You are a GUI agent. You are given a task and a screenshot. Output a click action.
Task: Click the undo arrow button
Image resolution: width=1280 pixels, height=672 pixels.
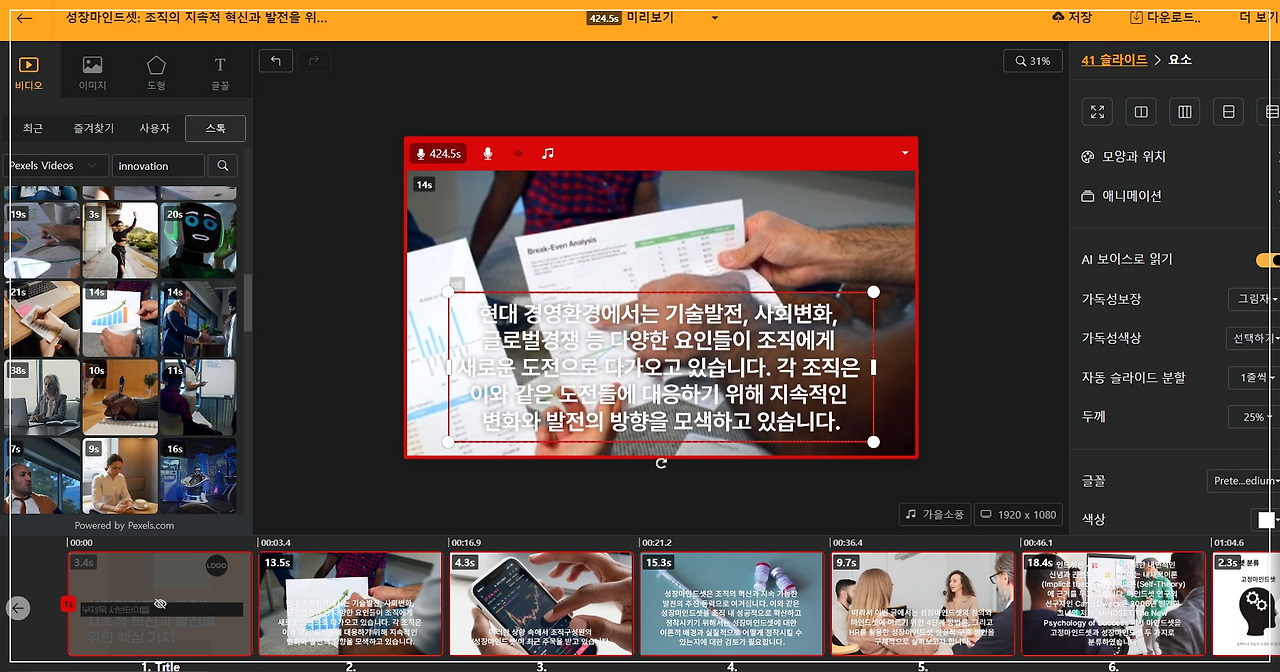tap(275, 61)
